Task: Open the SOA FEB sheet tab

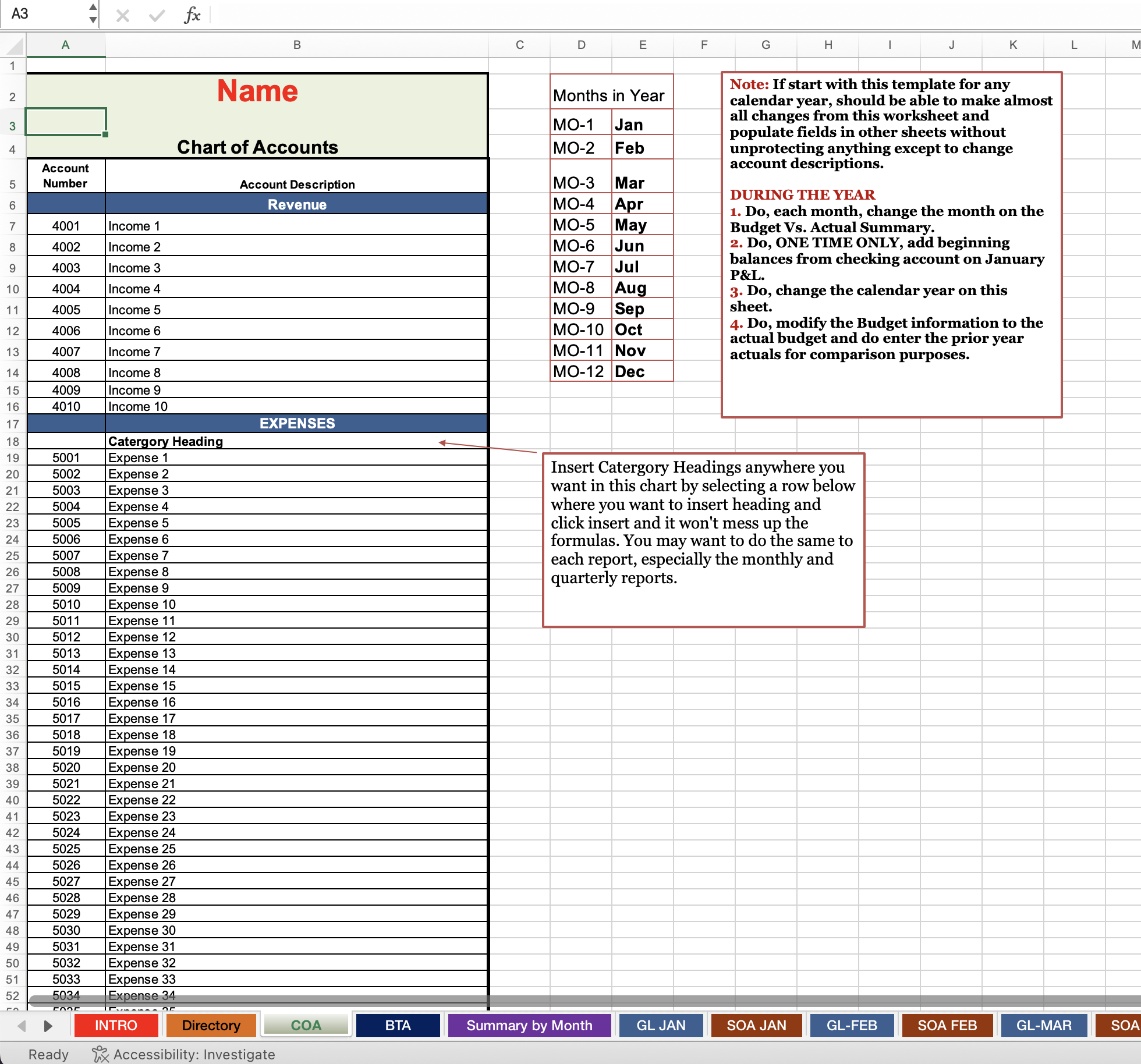Action: point(947,1025)
